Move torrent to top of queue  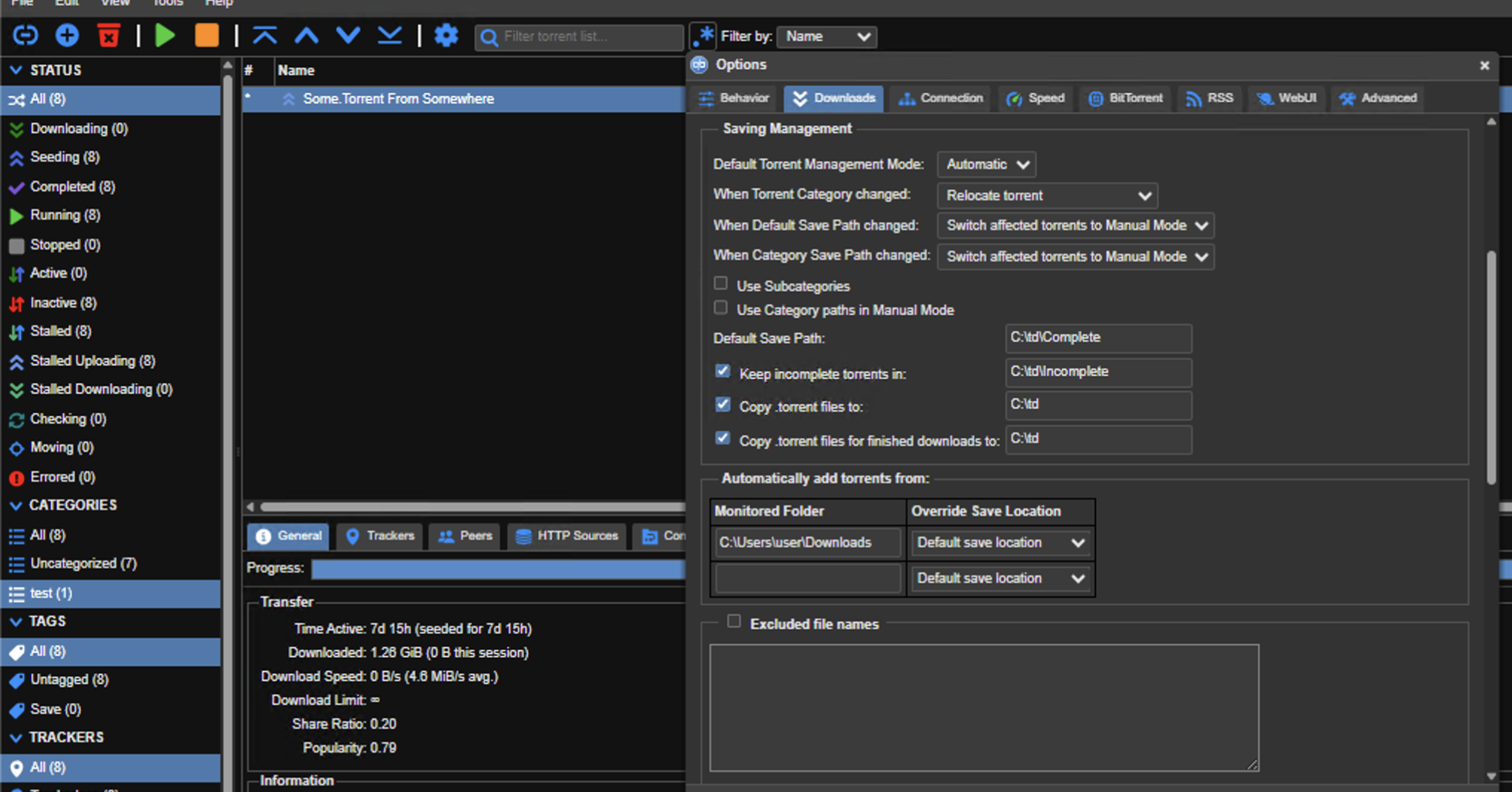point(264,36)
